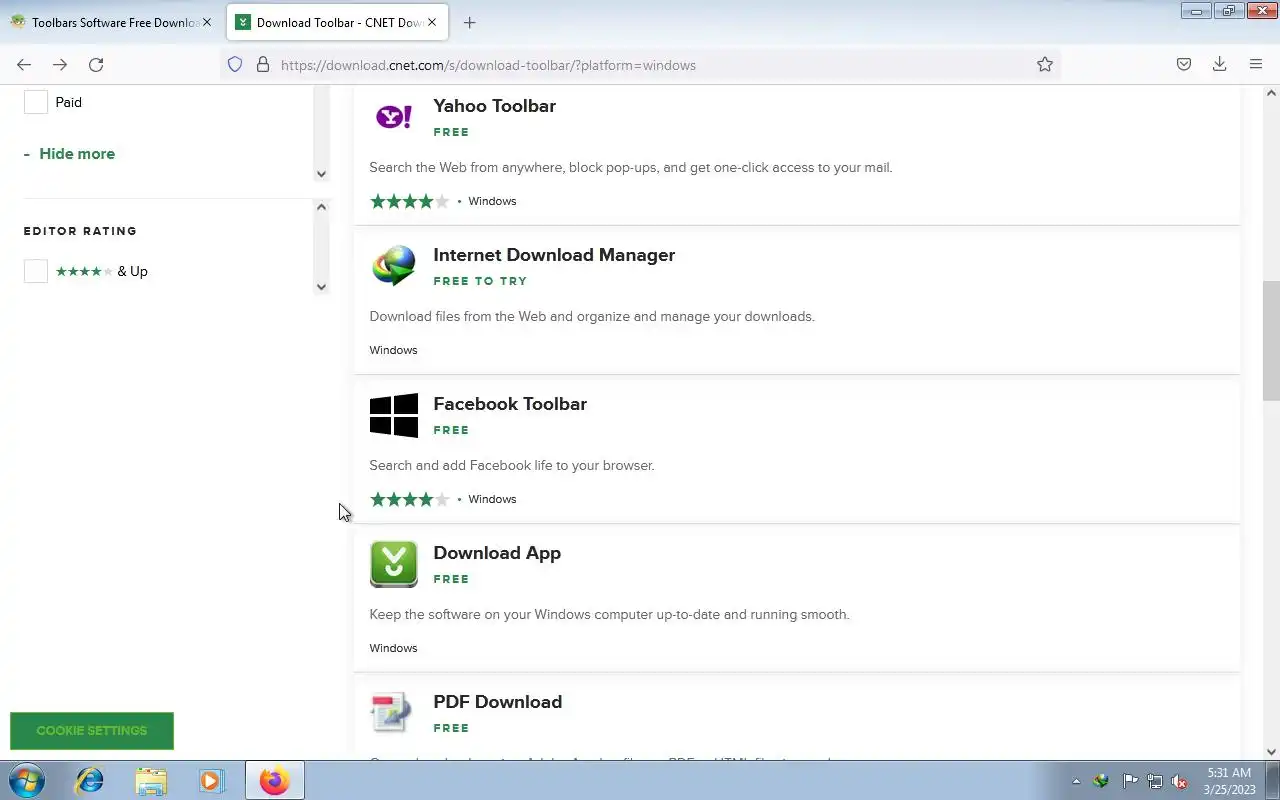Click the FREE TO TRY label
Screen dimensions: 1280x800
click(480, 281)
